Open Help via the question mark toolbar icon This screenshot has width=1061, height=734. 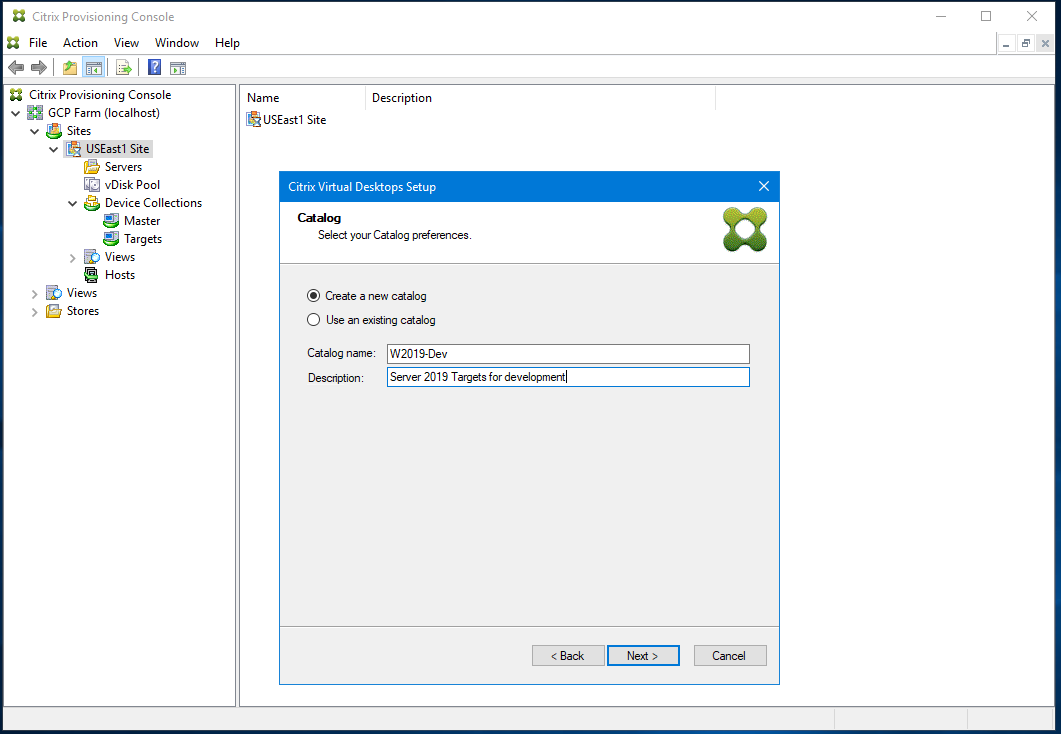pyautogui.click(x=153, y=67)
